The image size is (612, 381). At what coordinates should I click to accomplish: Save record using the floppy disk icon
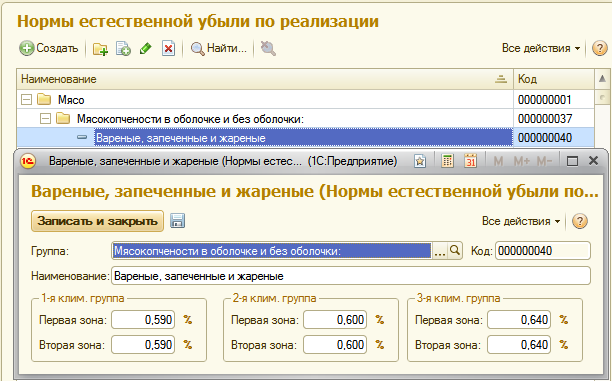coord(178,221)
